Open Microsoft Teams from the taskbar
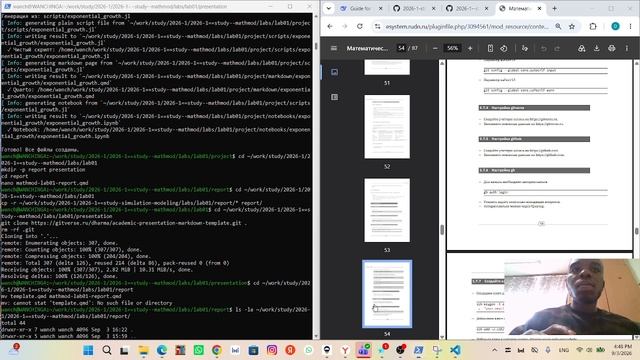The width and height of the screenshot is (640, 360). tap(363, 350)
